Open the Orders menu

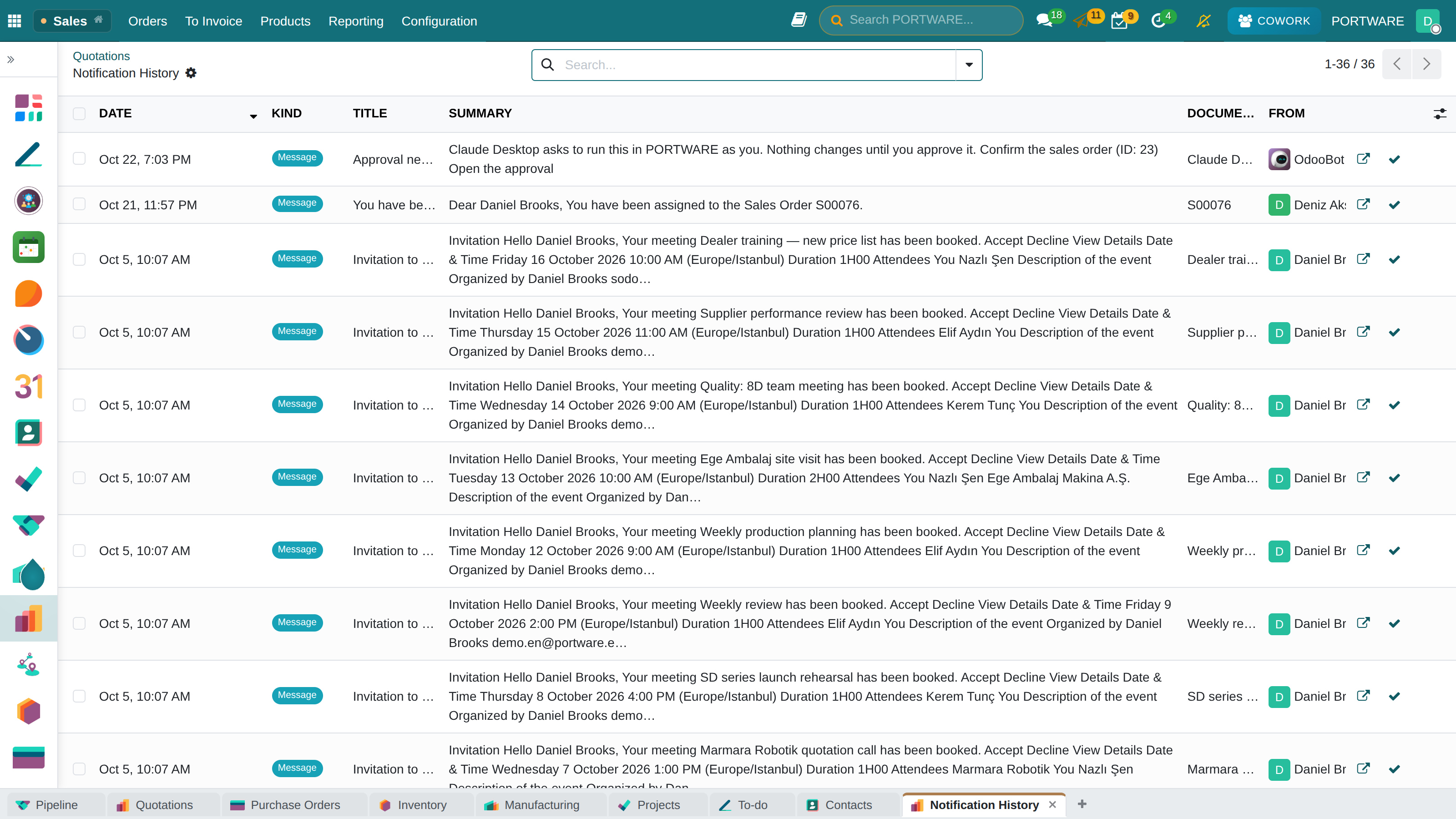[147, 21]
